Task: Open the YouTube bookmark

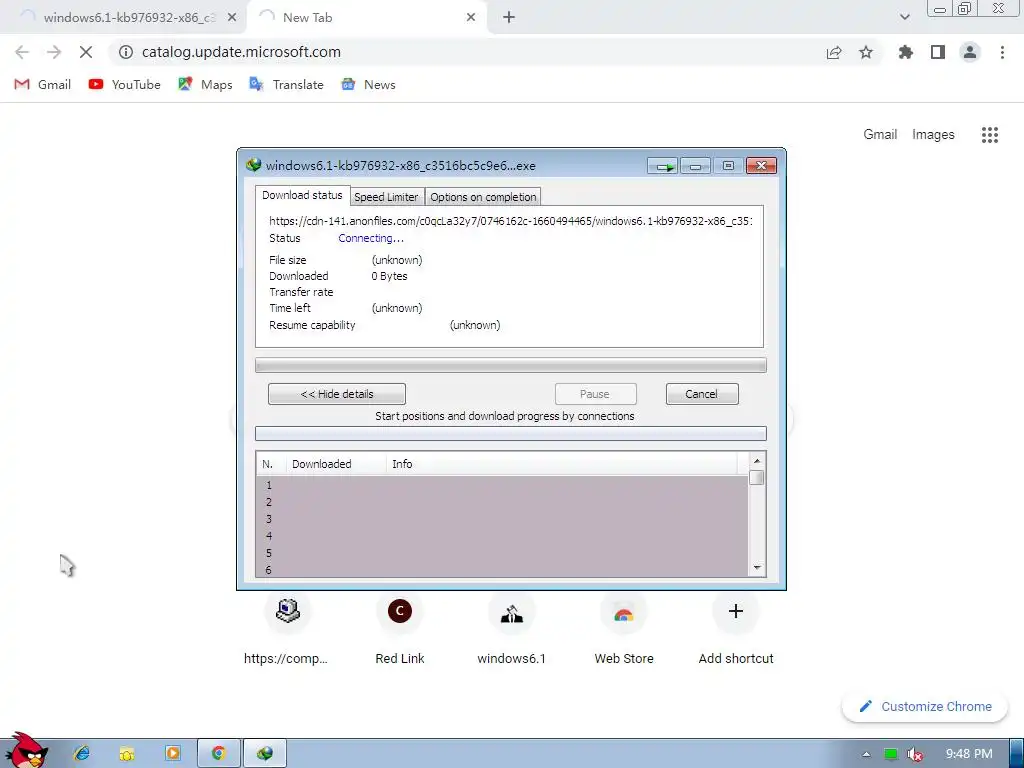Action: (125, 84)
